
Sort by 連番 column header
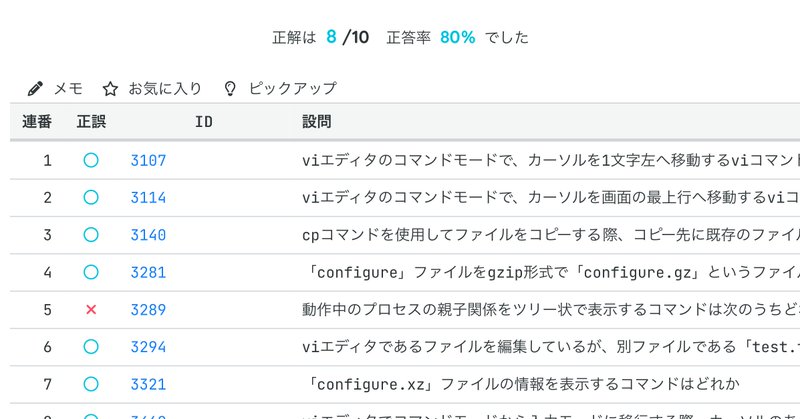pos(38,123)
